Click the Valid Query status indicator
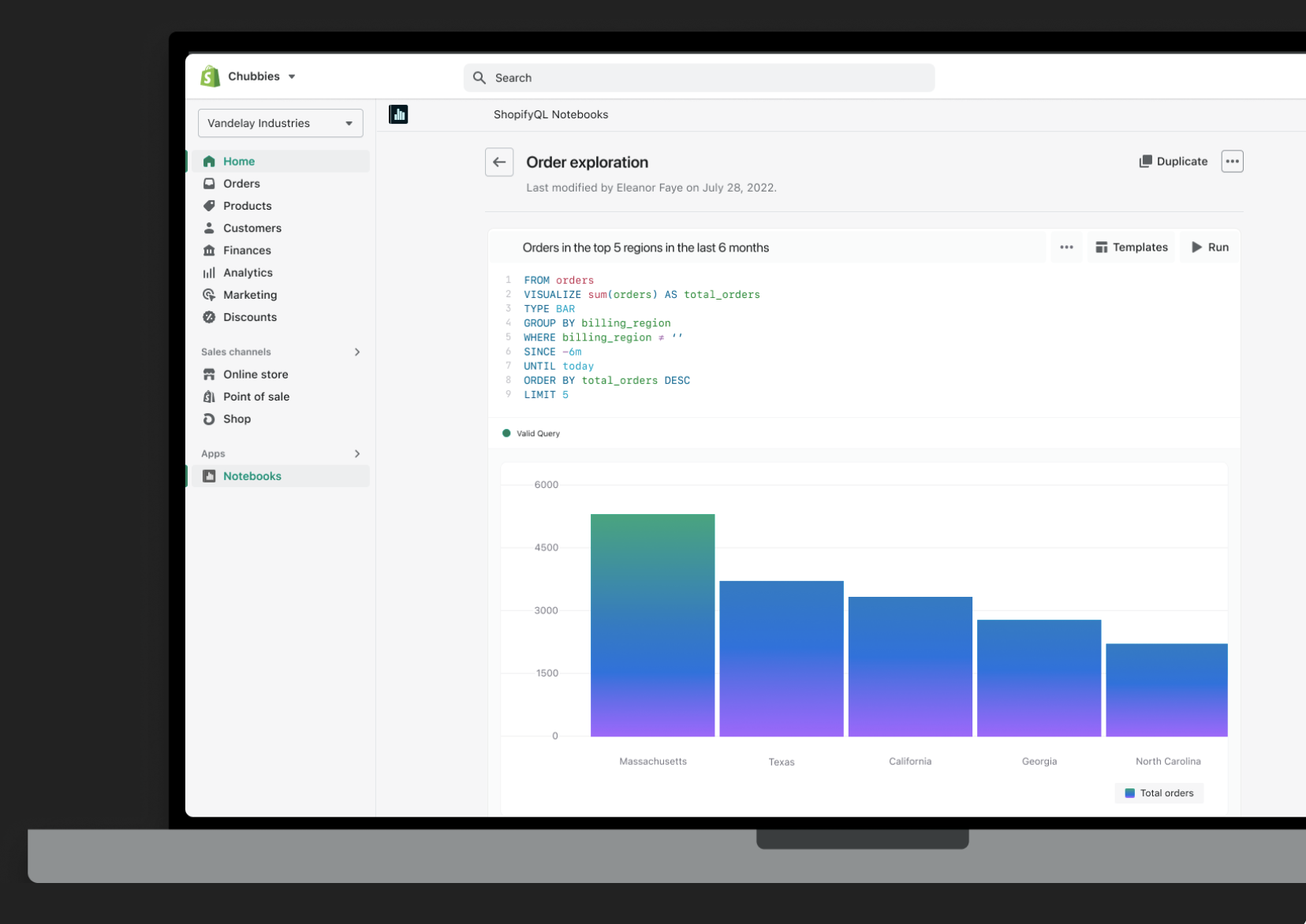Viewport: 1306px width, 924px height. 531,433
